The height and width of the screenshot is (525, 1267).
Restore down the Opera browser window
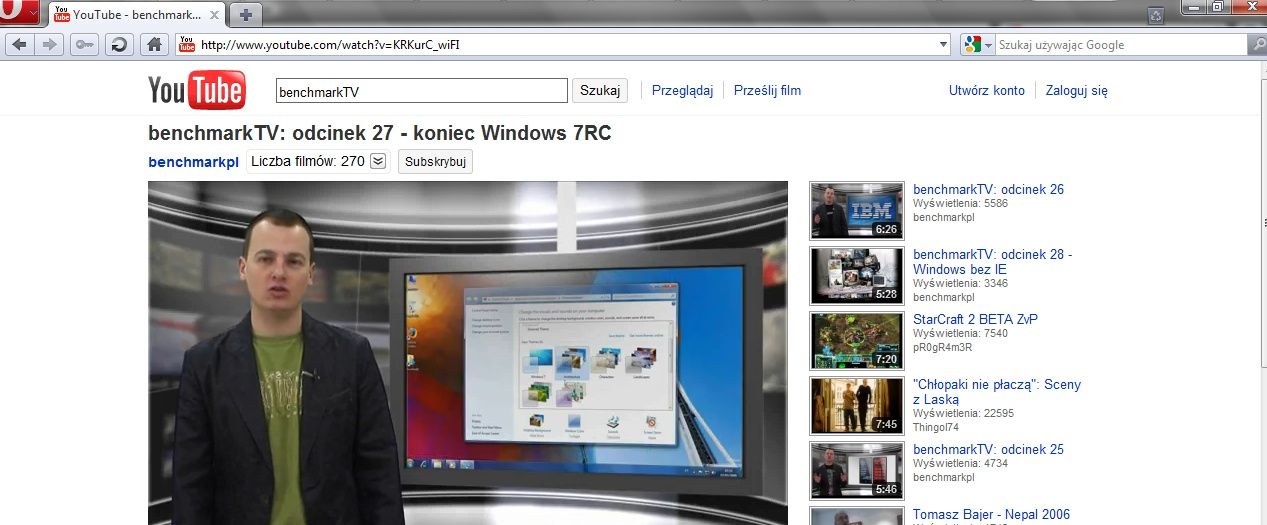(1218, 7)
